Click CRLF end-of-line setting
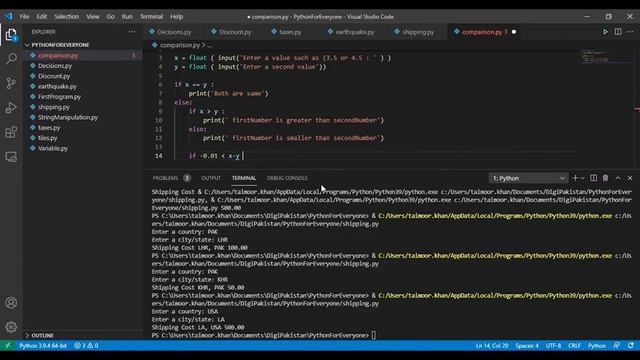Image resolution: width=640 pixels, height=360 pixels. coord(574,345)
